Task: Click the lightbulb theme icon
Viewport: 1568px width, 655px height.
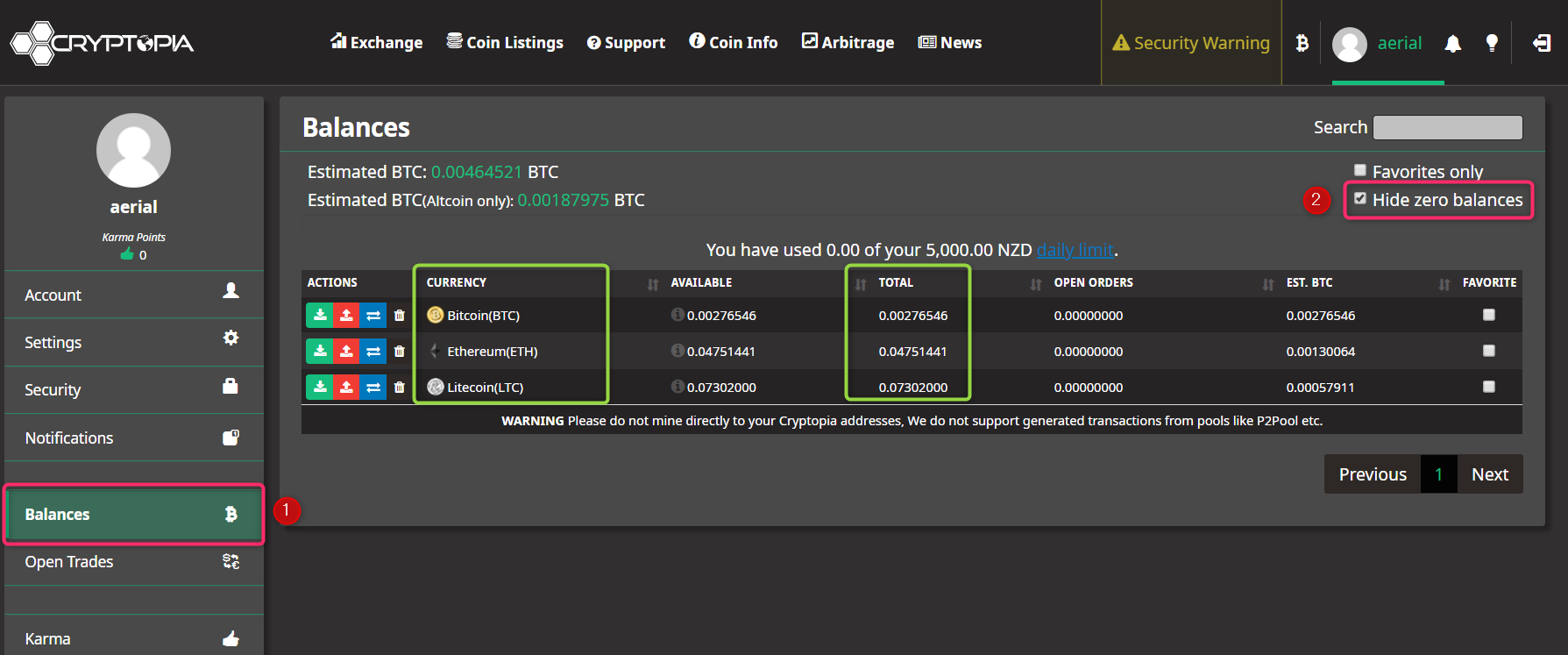Action: pos(1492,43)
